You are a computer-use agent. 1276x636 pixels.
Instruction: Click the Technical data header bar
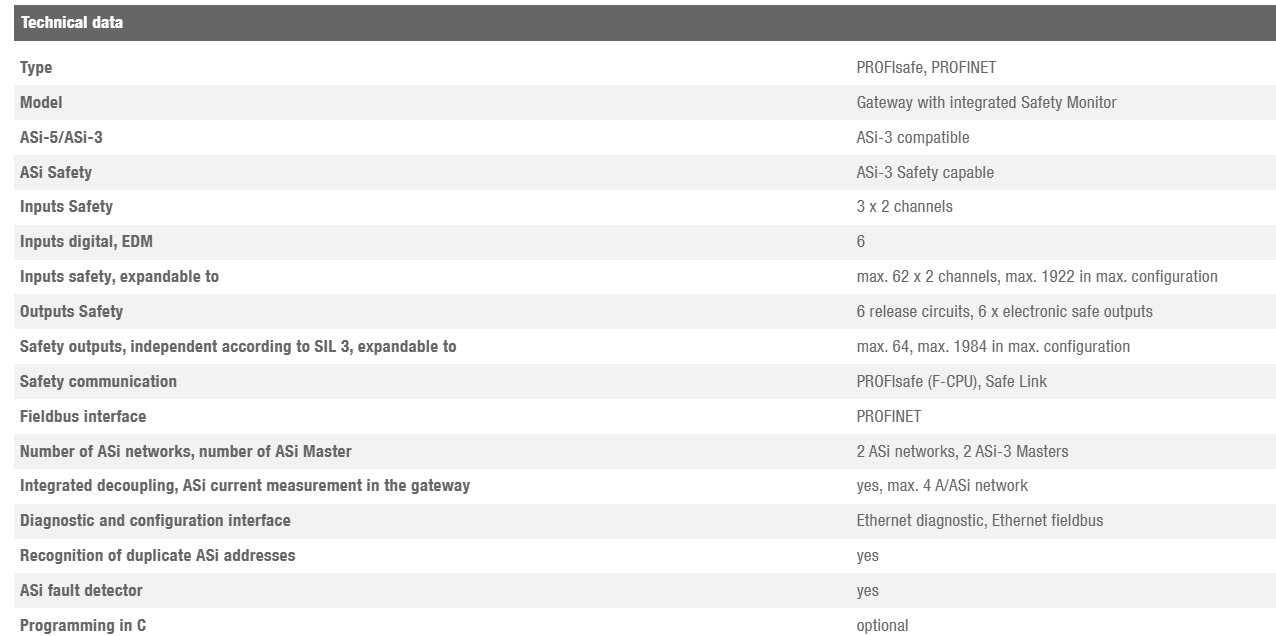click(643, 22)
